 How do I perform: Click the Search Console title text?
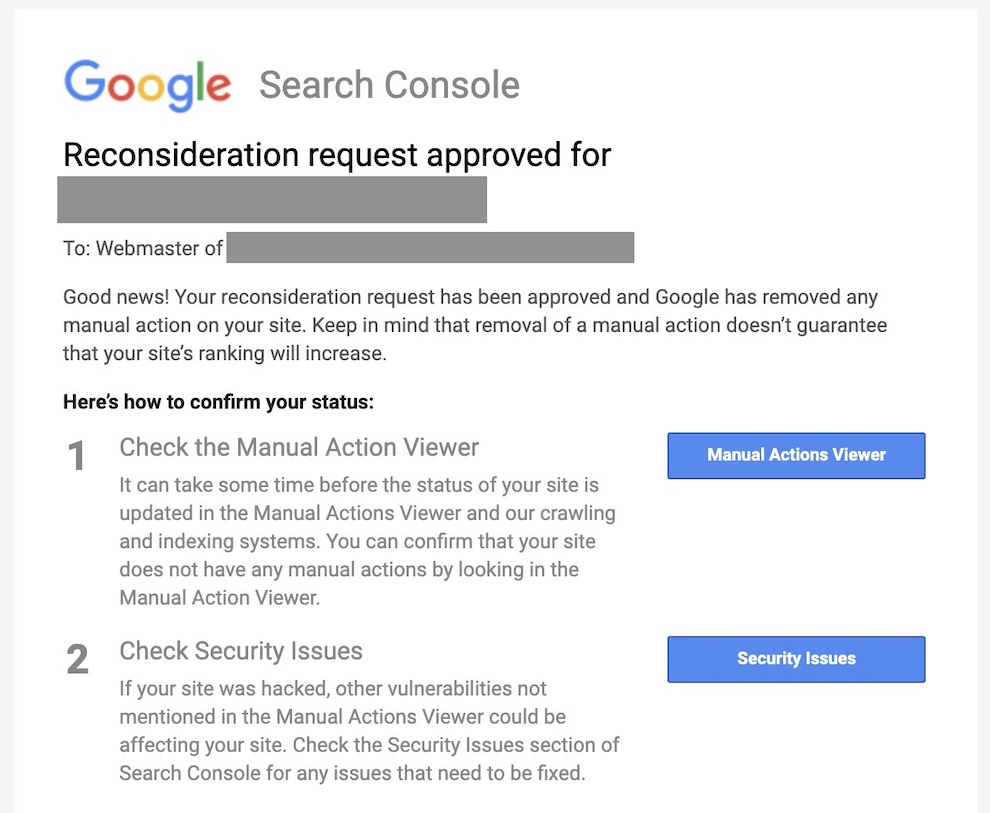(x=389, y=85)
